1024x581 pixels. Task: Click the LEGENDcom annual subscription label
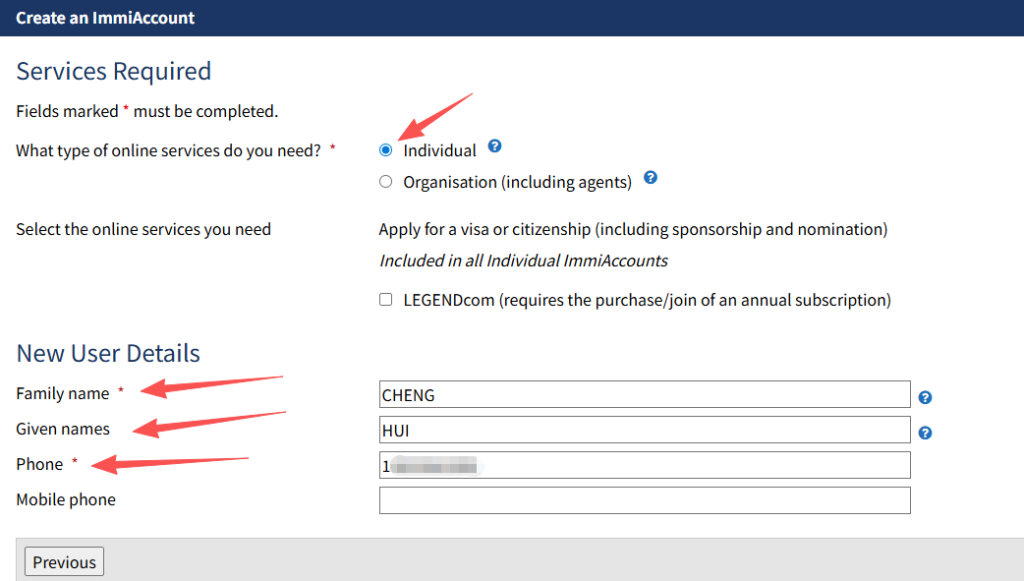coord(647,300)
